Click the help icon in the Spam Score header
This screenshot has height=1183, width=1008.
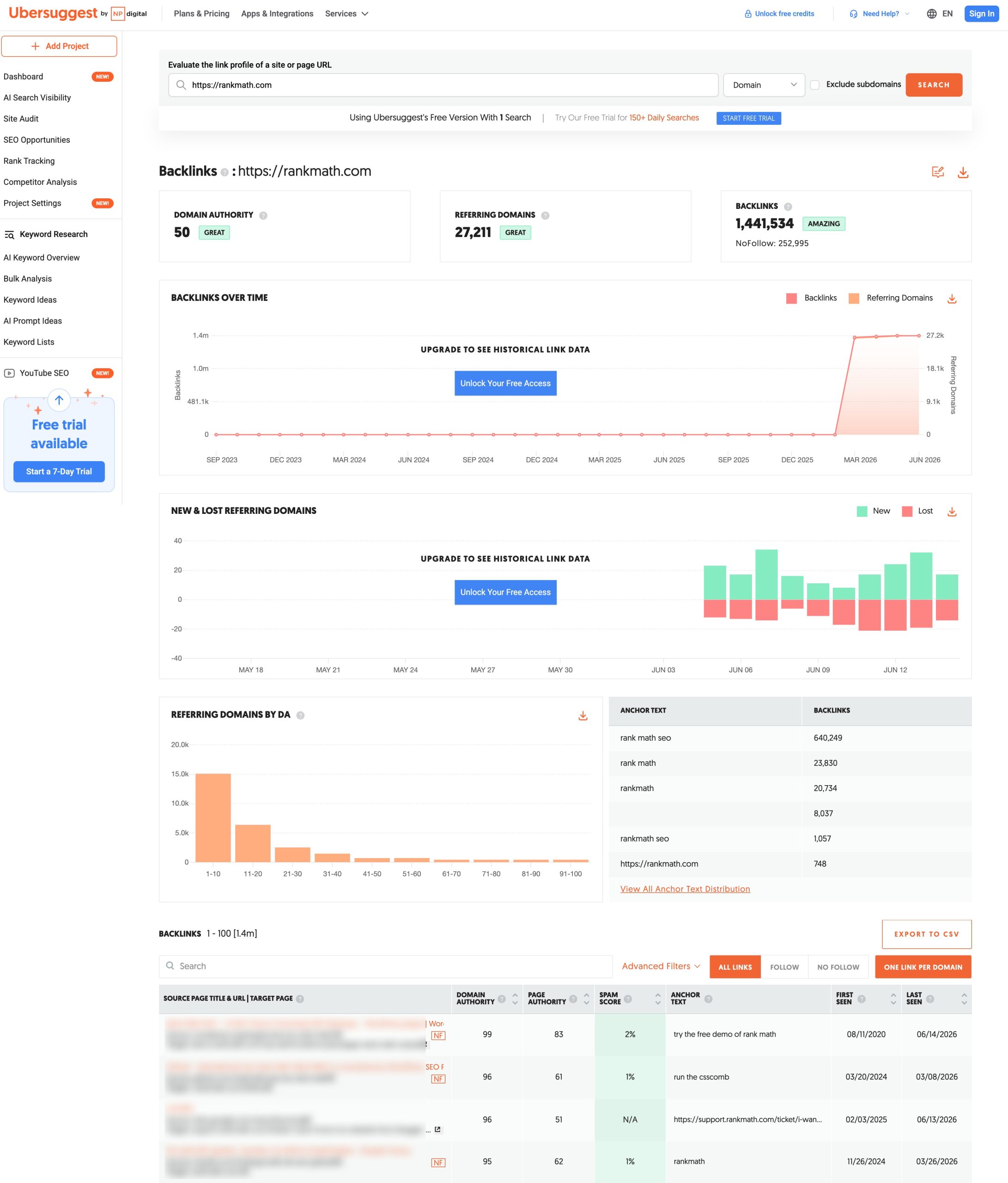coord(628,999)
